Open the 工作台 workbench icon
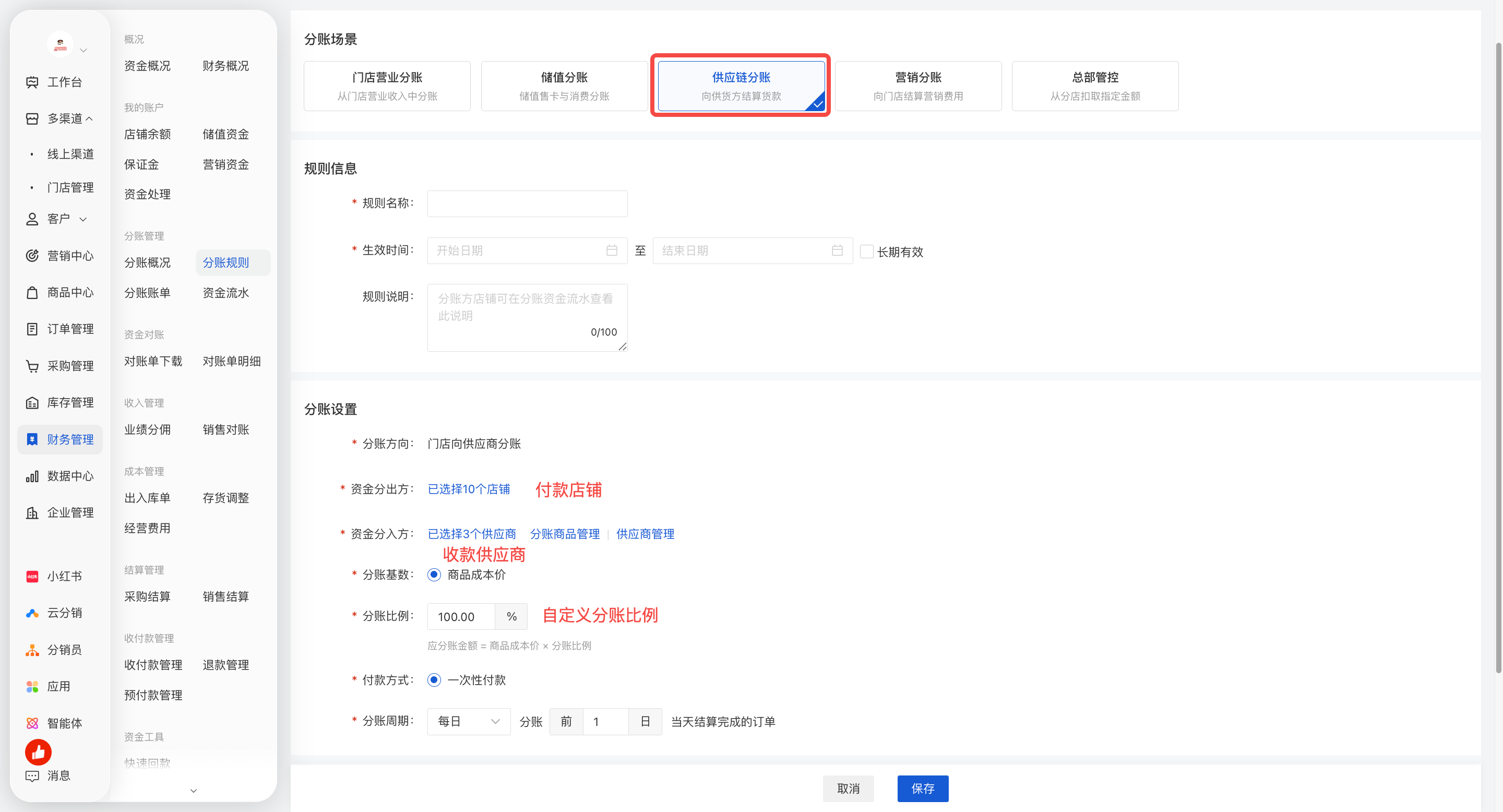The height and width of the screenshot is (812, 1503). [32, 82]
